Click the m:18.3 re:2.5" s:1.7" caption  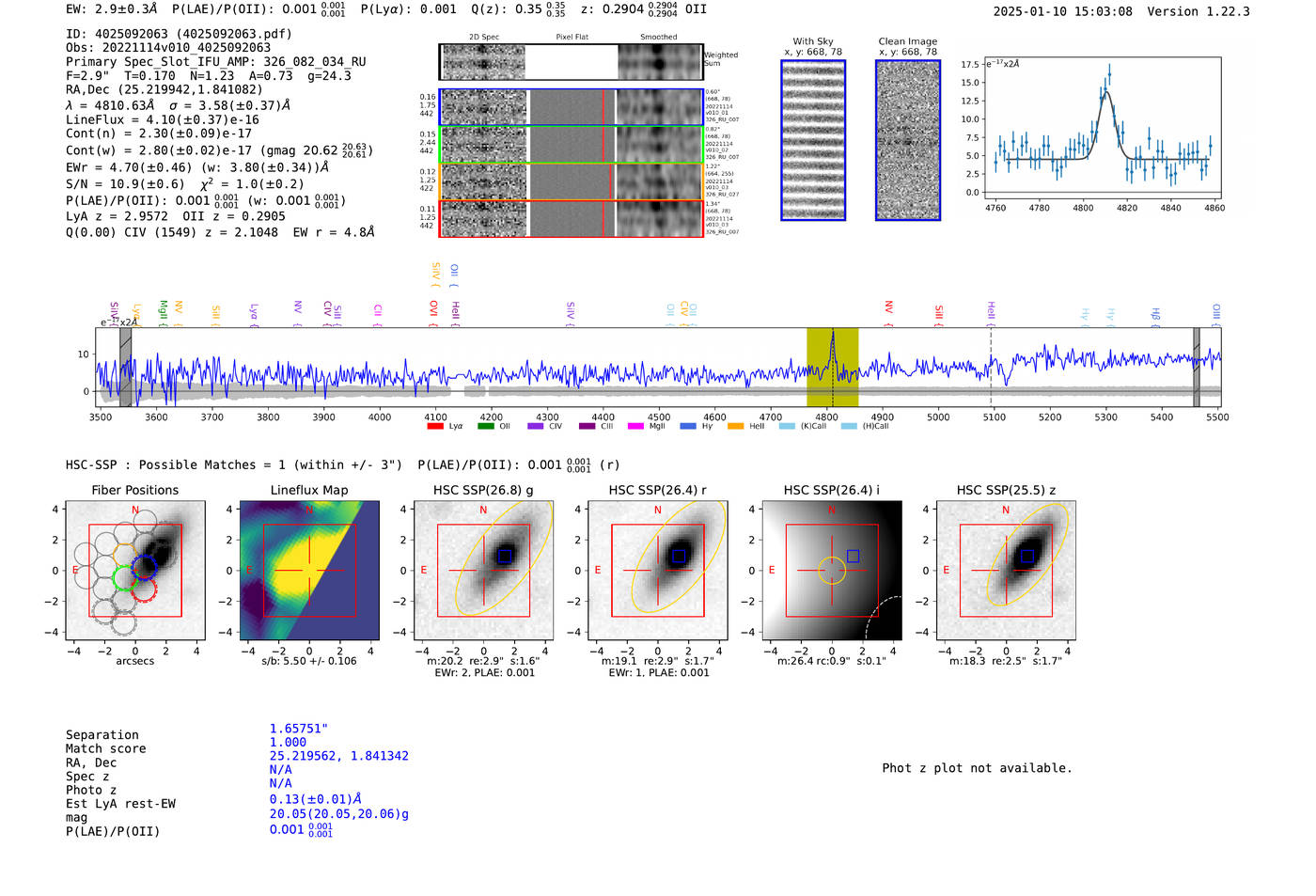coord(1006,661)
